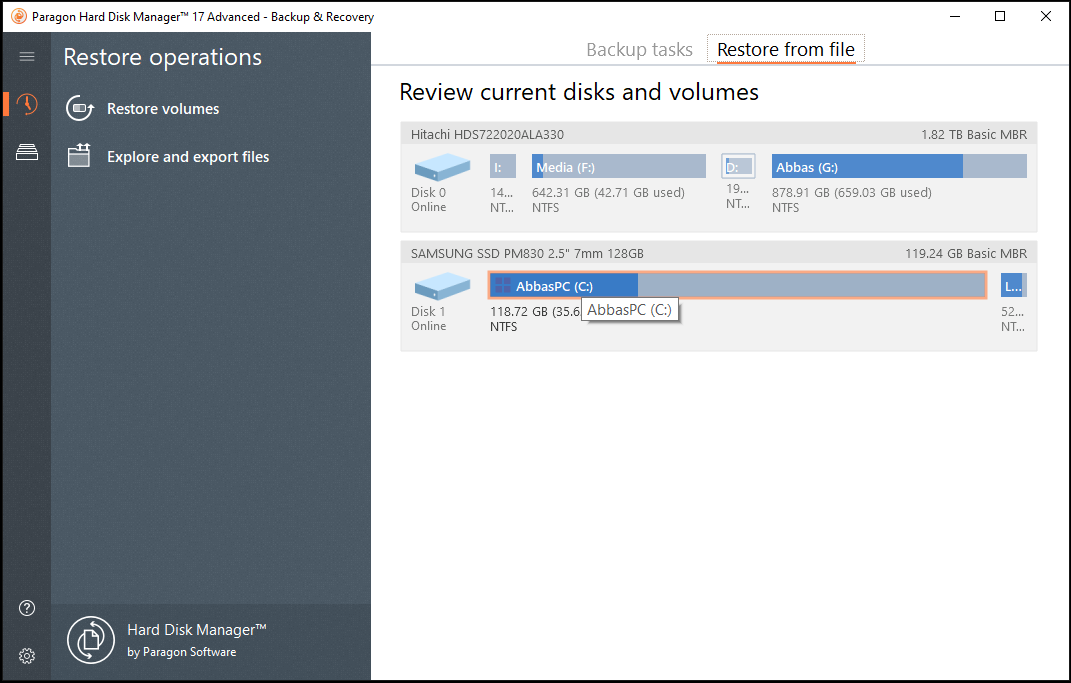Select the D: volume on Disk 0
The width and height of the screenshot is (1071, 683).
(738, 167)
